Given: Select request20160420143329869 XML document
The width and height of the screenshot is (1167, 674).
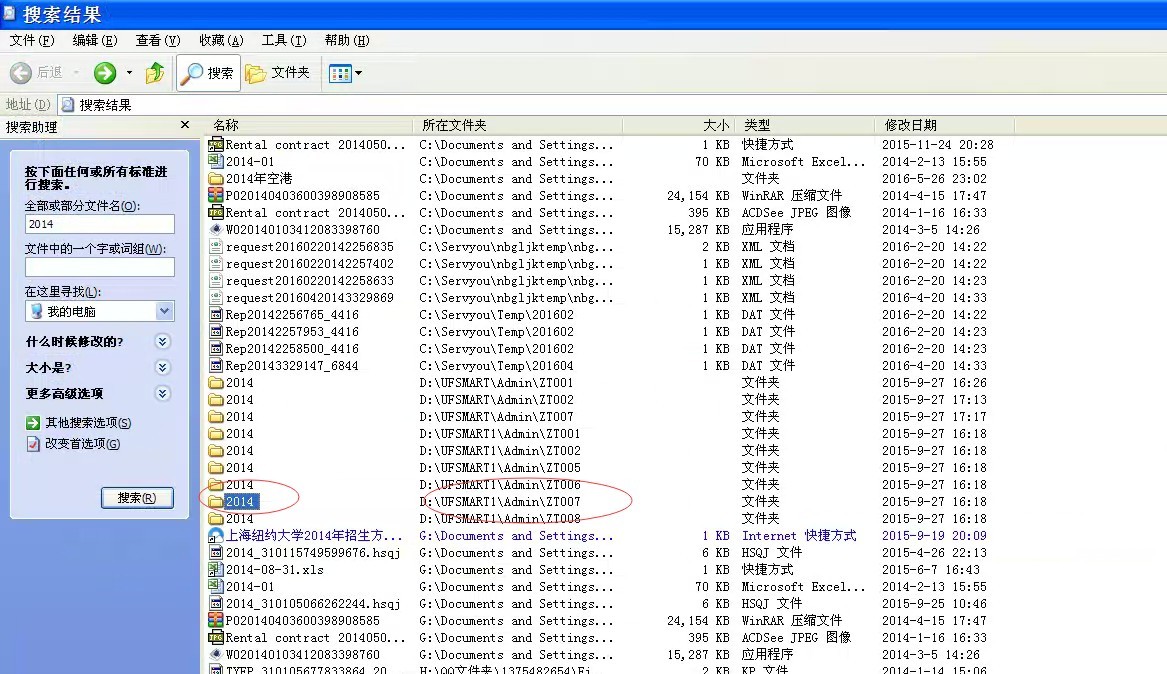Looking at the screenshot, I should (x=309, y=298).
